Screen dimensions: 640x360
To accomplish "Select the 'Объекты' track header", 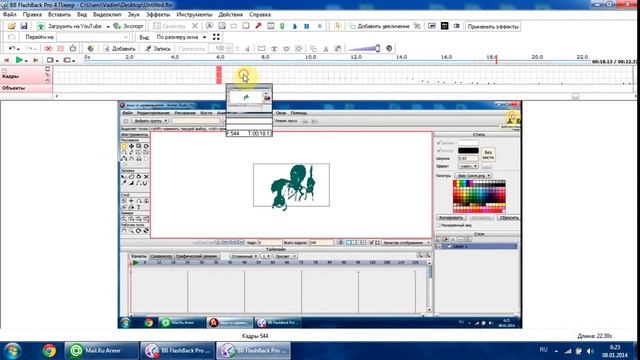I will point(26,88).
